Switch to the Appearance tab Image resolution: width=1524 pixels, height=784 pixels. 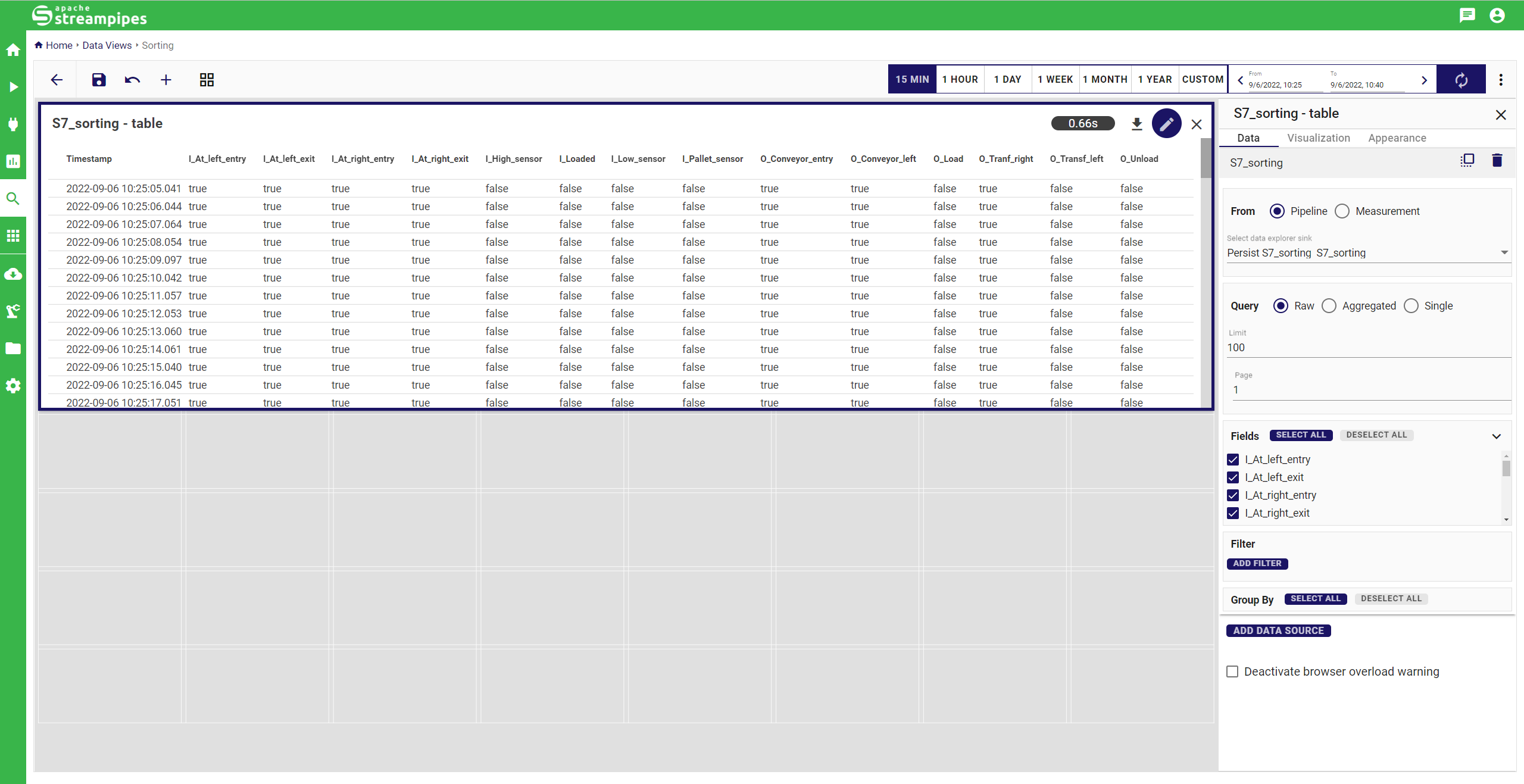1397,138
